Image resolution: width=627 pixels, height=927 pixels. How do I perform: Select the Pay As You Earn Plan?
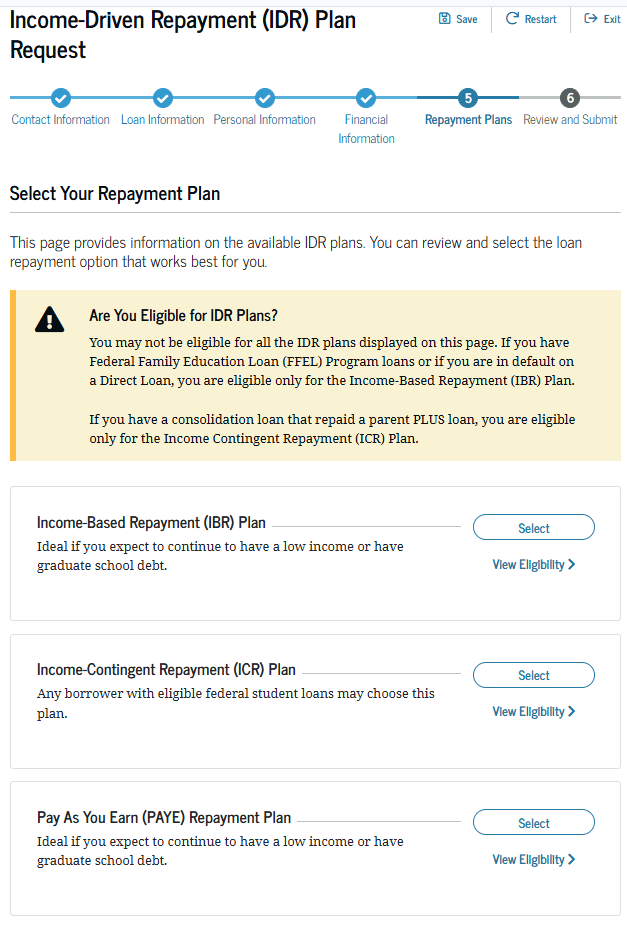(x=533, y=822)
